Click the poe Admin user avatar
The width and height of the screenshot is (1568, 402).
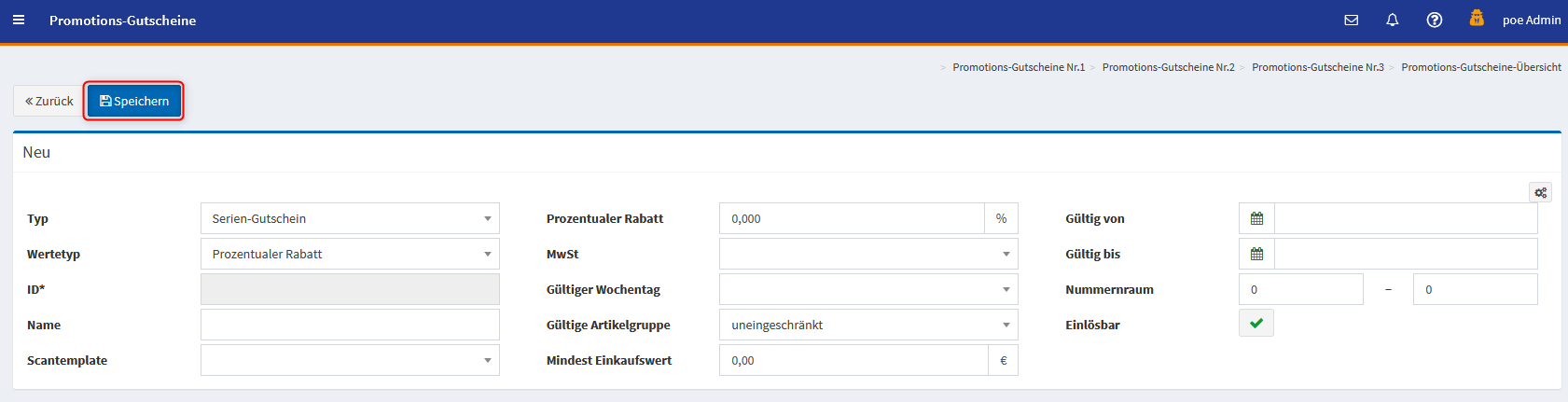[x=1477, y=18]
